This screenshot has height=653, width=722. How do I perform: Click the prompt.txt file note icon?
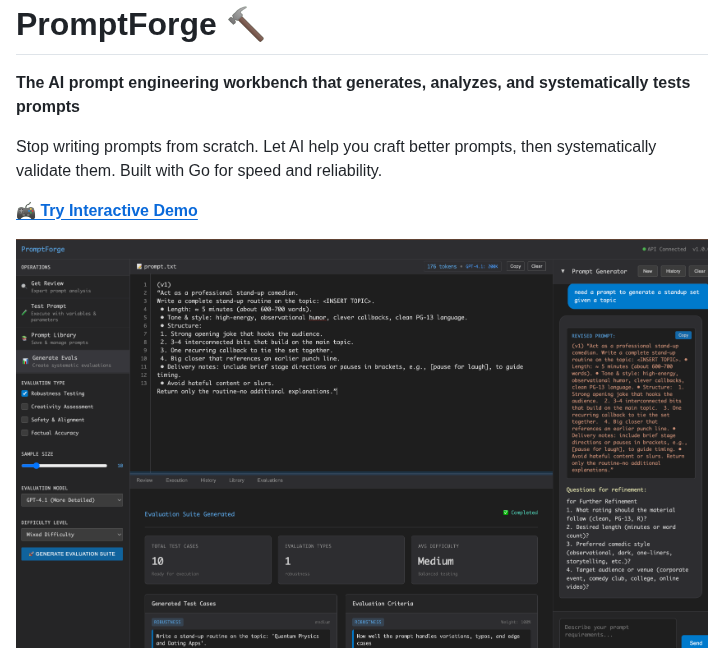pyautogui.click(x=139, y=267)
